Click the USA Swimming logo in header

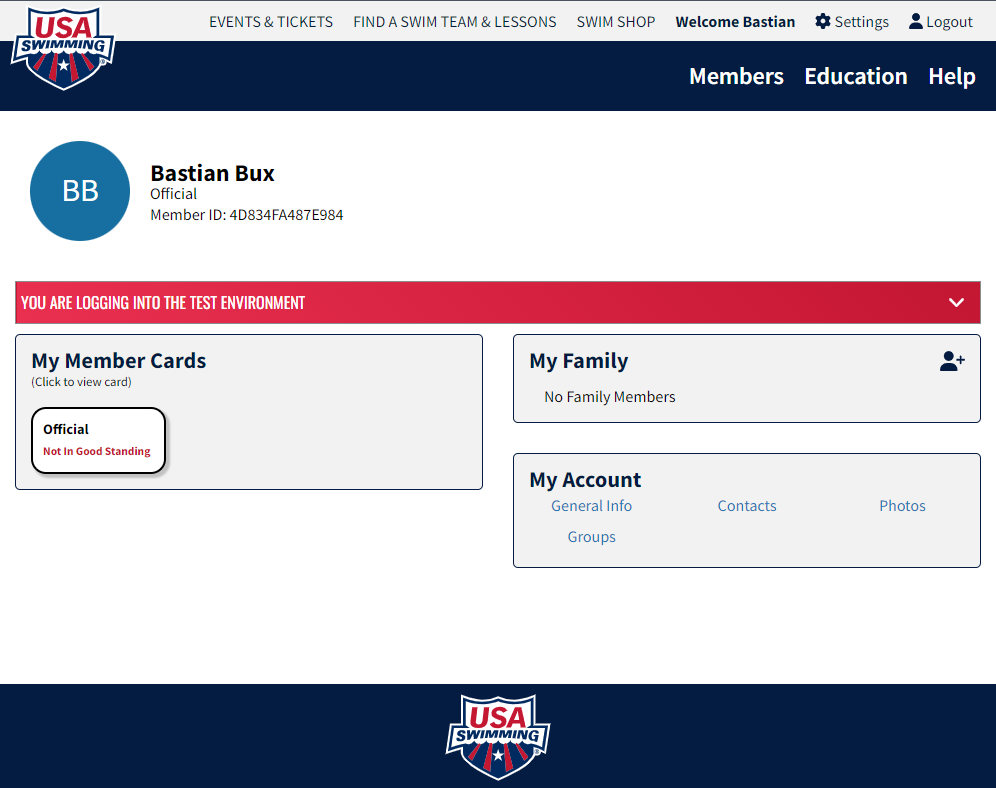63,48
